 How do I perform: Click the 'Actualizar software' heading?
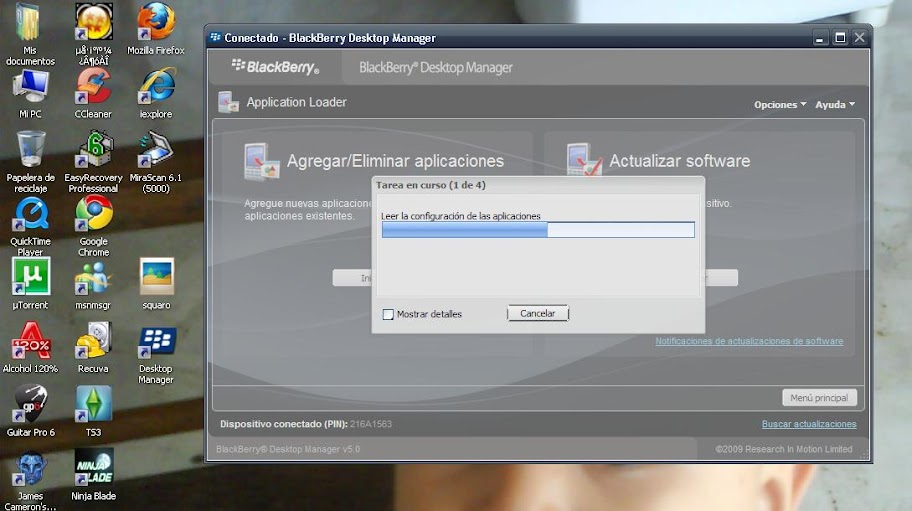coord(679,161)
